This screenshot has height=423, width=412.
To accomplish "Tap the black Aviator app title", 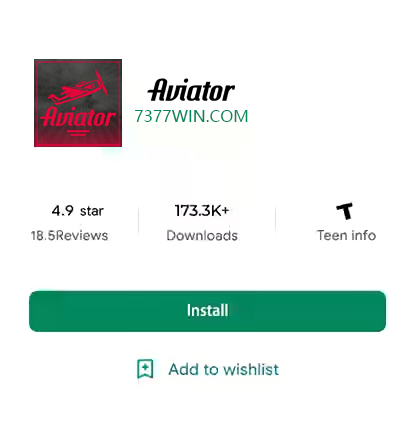I will coord(191,90).
